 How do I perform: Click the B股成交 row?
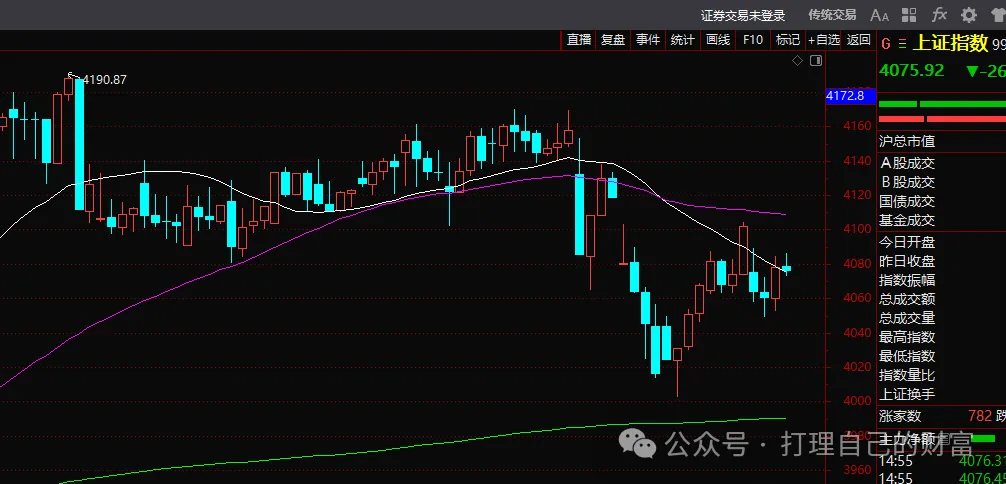point(941,182)
